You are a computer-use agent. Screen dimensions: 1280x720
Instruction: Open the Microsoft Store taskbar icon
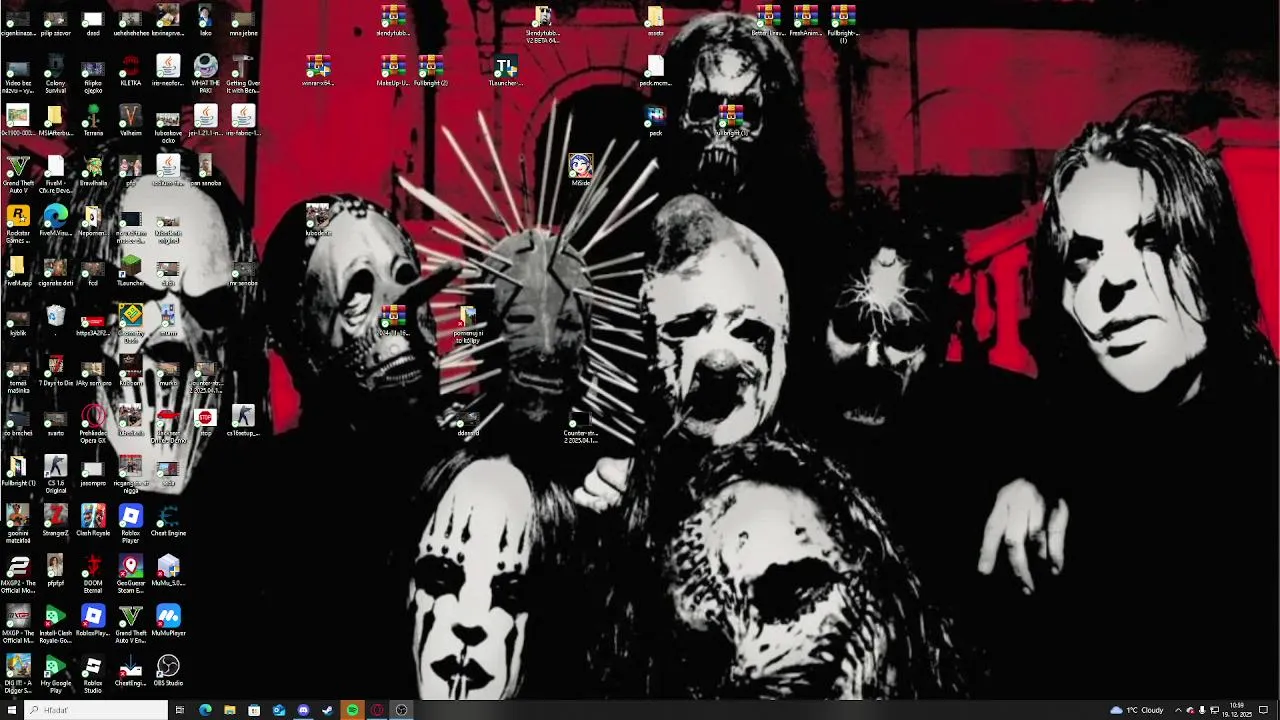(254, 710)
